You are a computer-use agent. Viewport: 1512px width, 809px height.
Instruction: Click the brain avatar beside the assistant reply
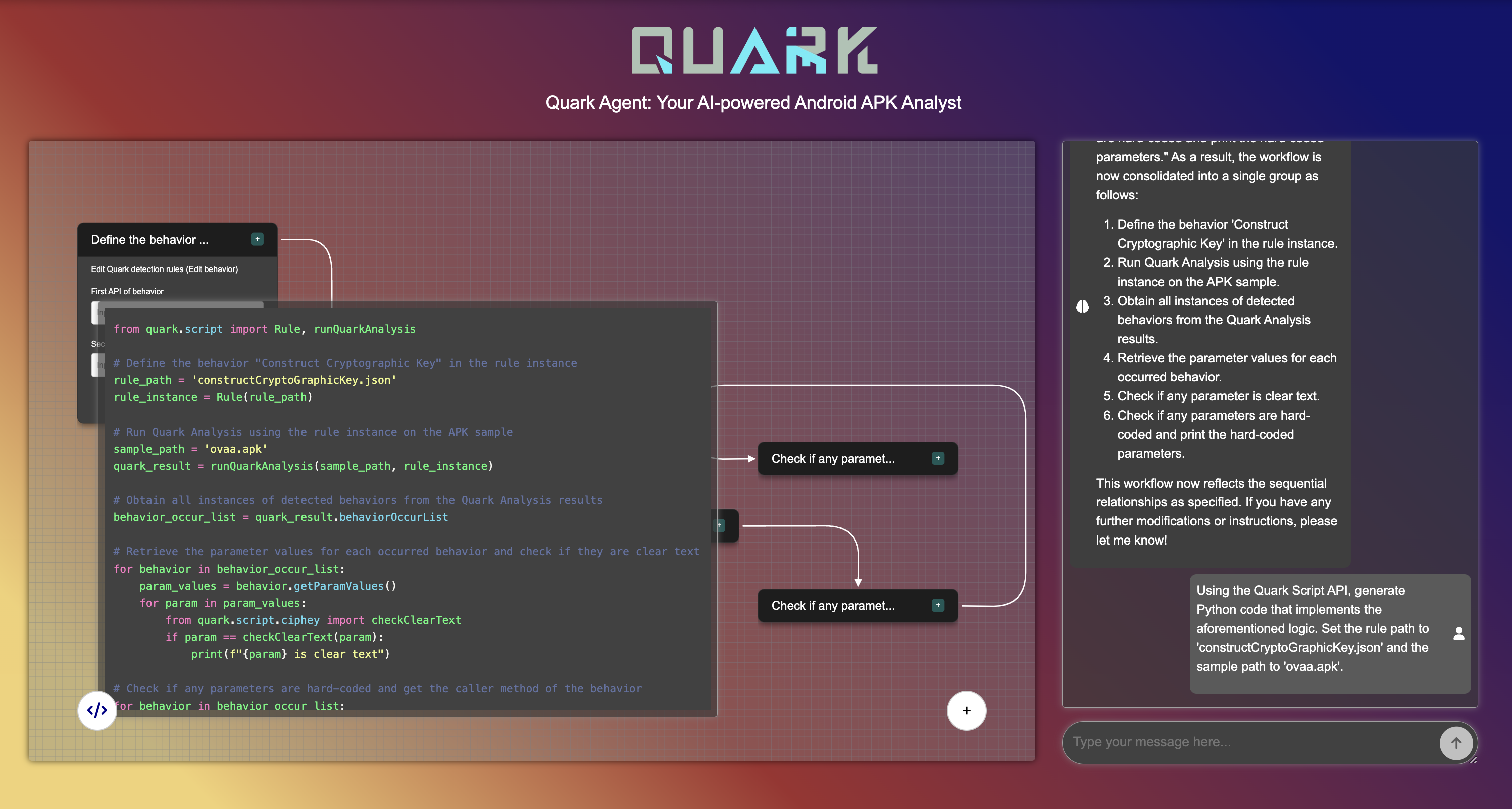point(1083,307)
